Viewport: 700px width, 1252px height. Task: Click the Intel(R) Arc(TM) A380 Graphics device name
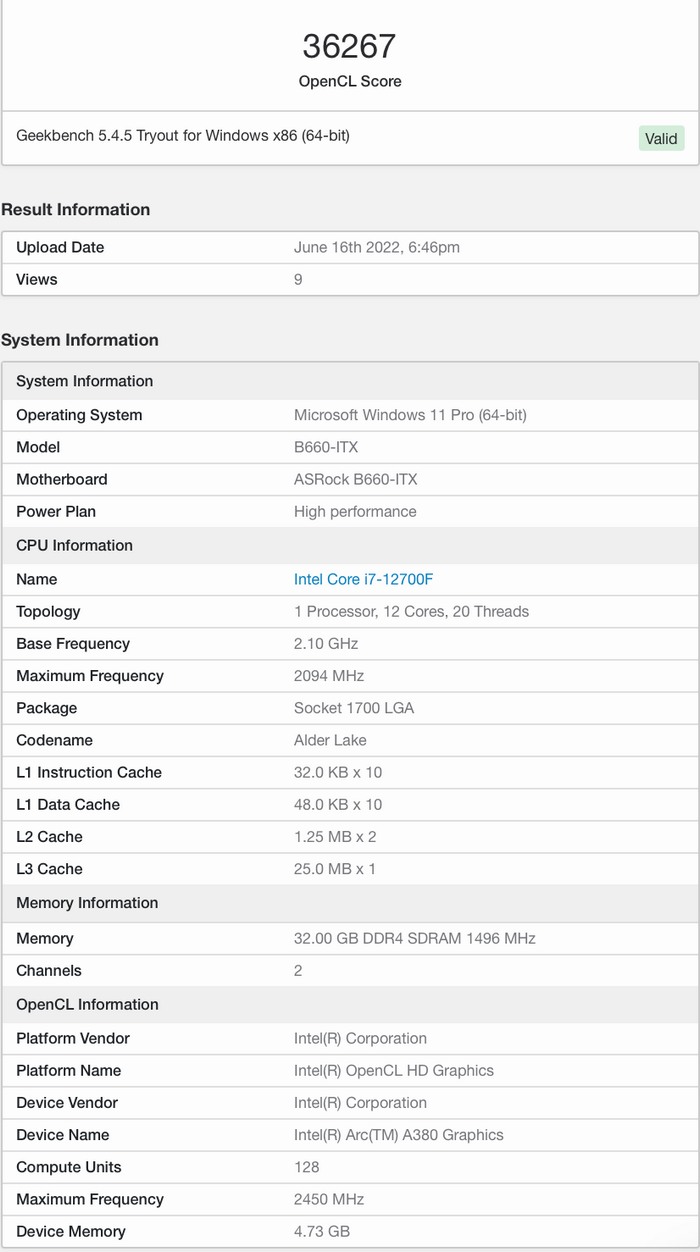398,1135
